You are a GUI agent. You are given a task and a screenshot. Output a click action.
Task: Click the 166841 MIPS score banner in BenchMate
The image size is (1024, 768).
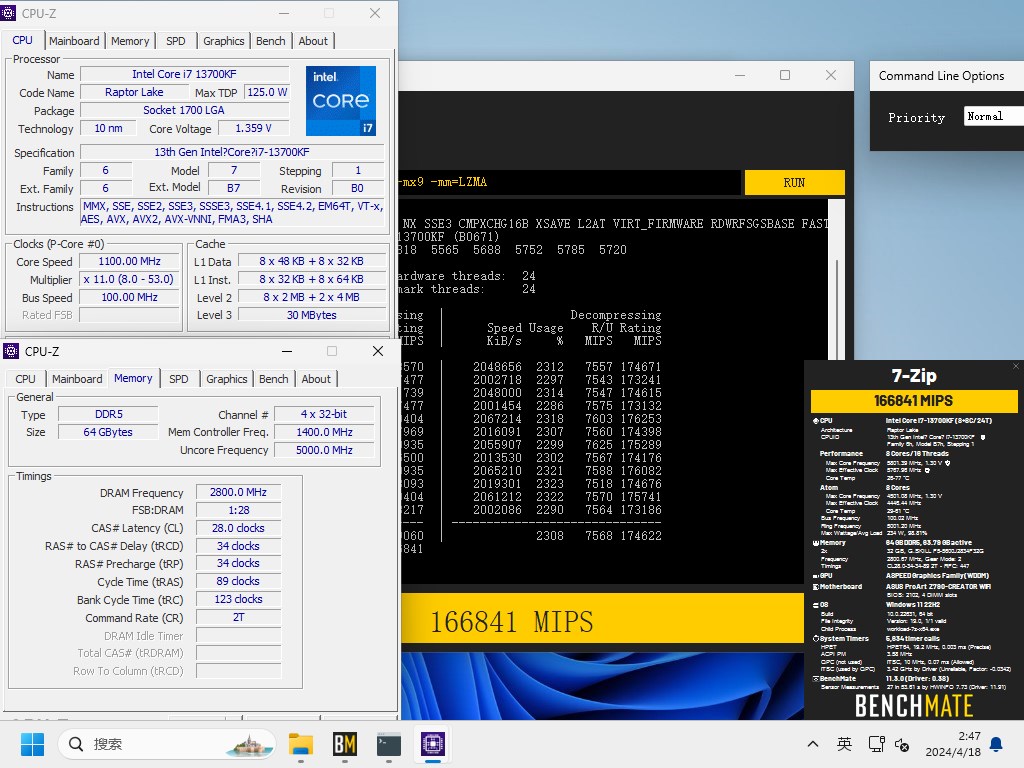coord(914,401)
